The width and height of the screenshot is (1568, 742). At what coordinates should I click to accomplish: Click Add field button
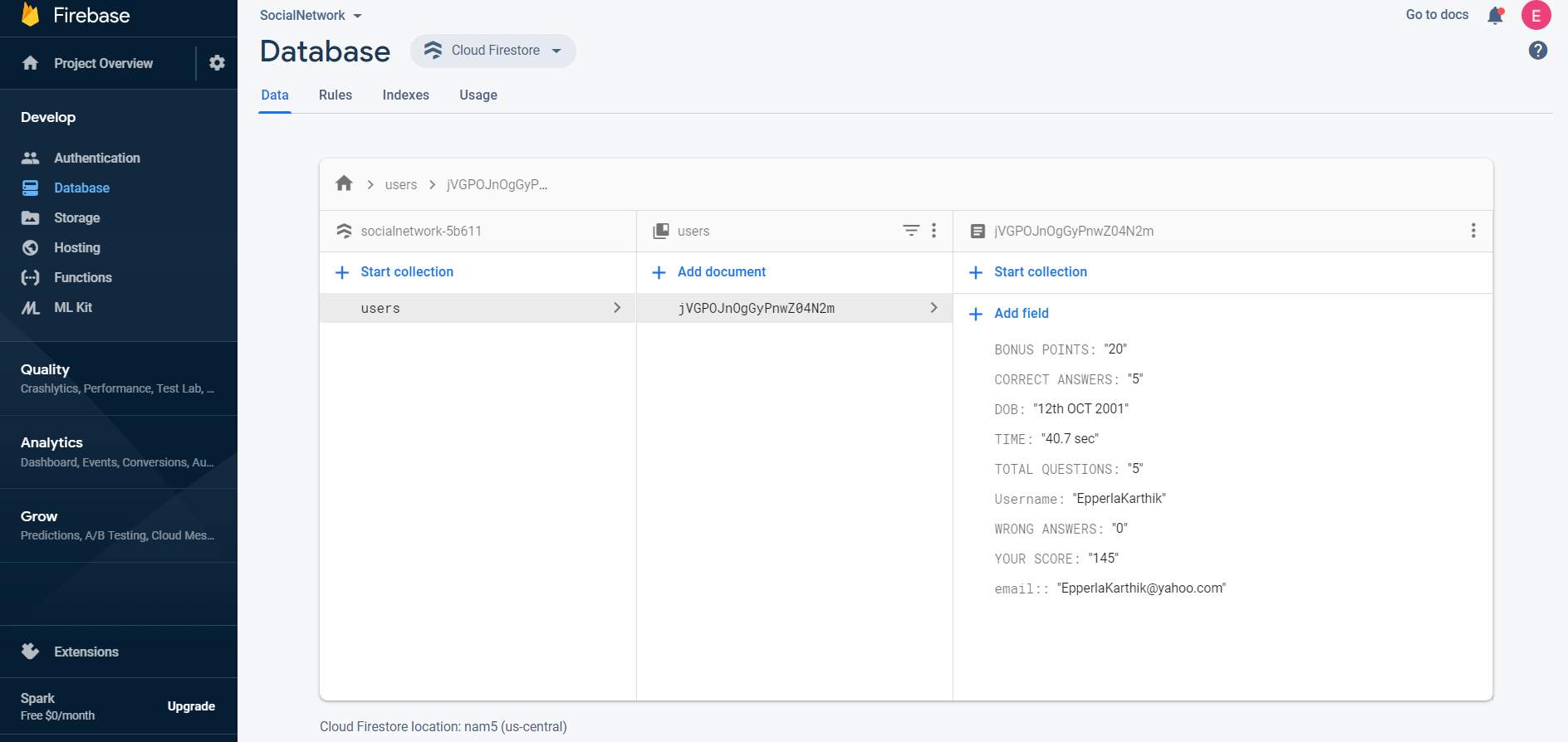pyautogui.click(x=1022, y=314)
